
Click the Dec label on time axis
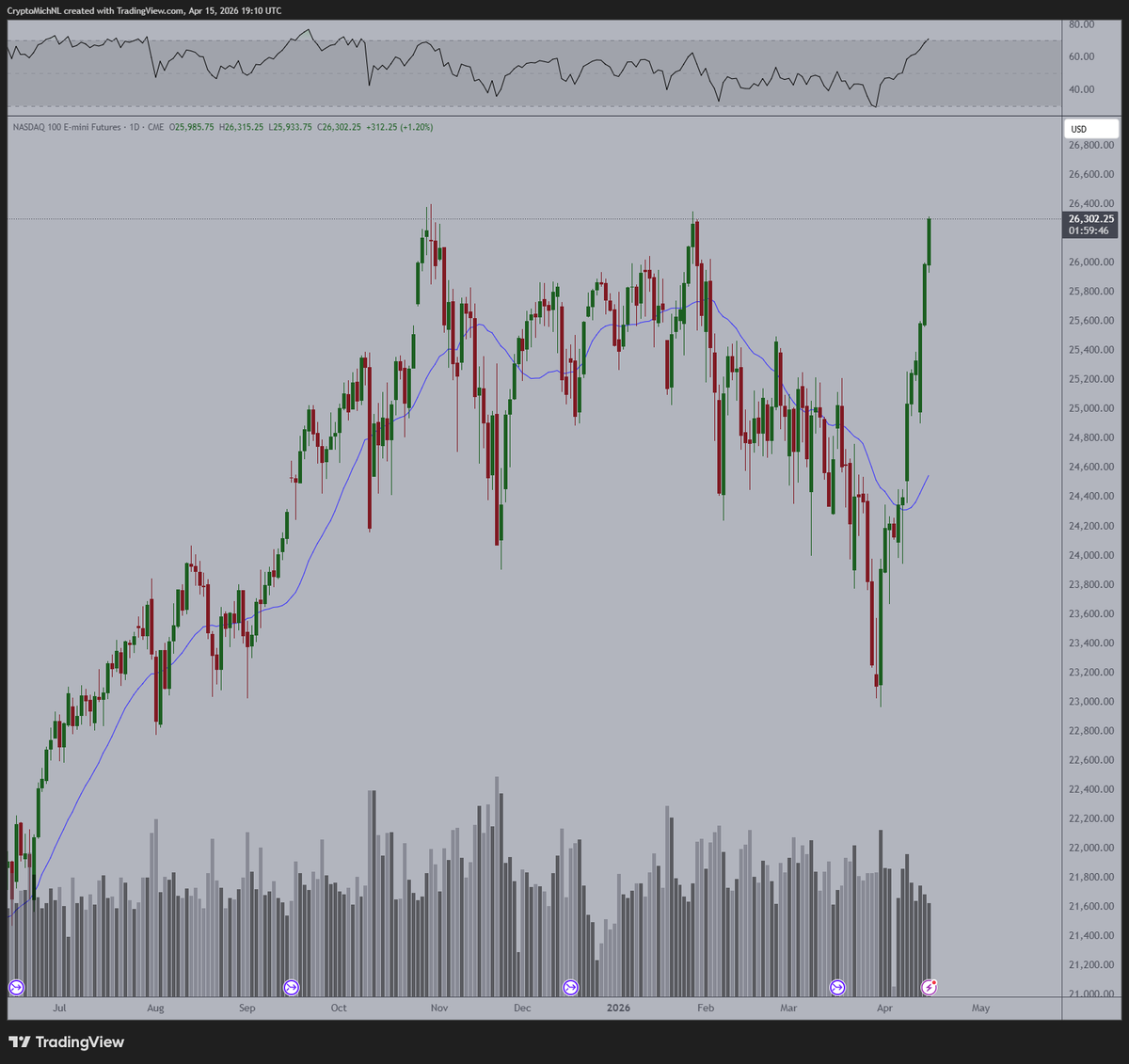point(522,1008)
